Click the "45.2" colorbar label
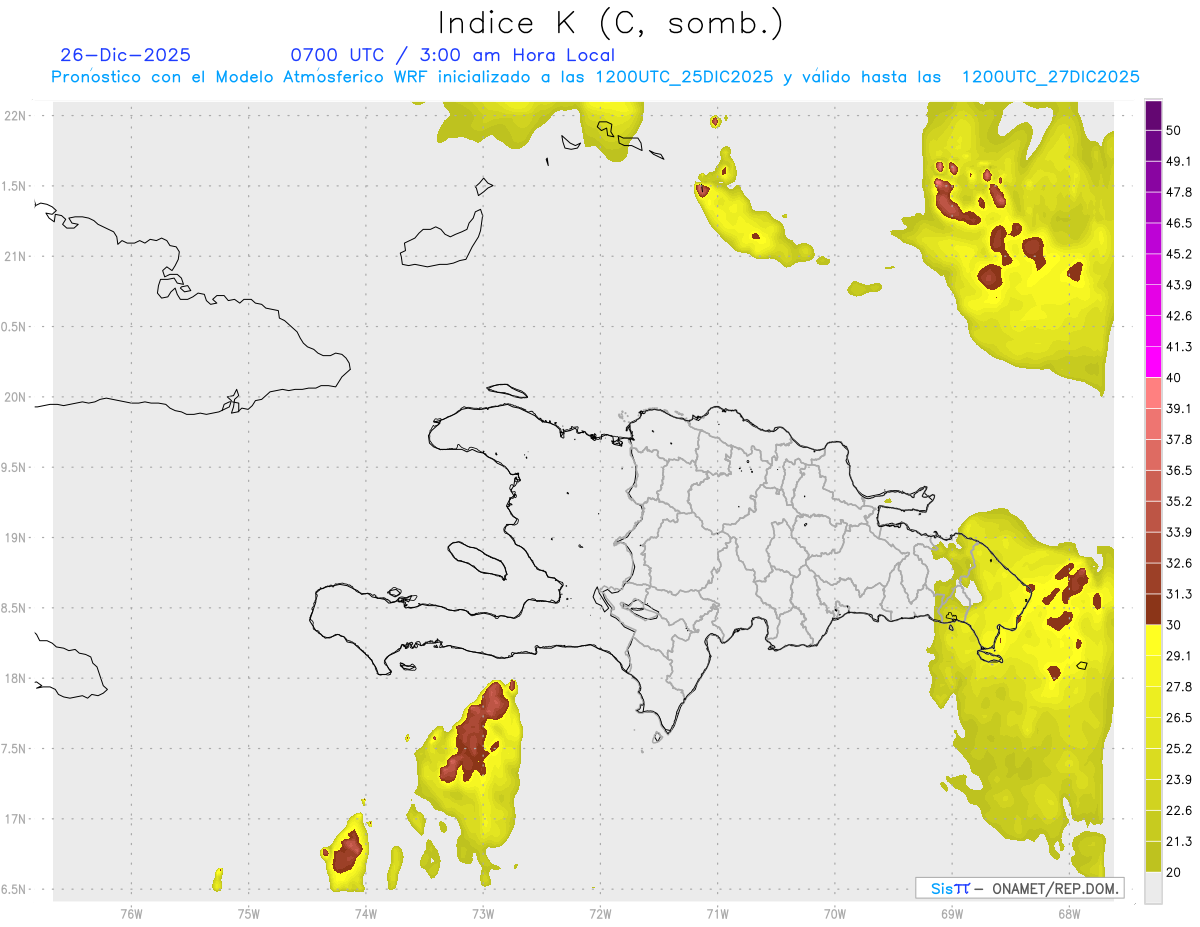The image size is (1200, 927). [x=1179, y=254]
